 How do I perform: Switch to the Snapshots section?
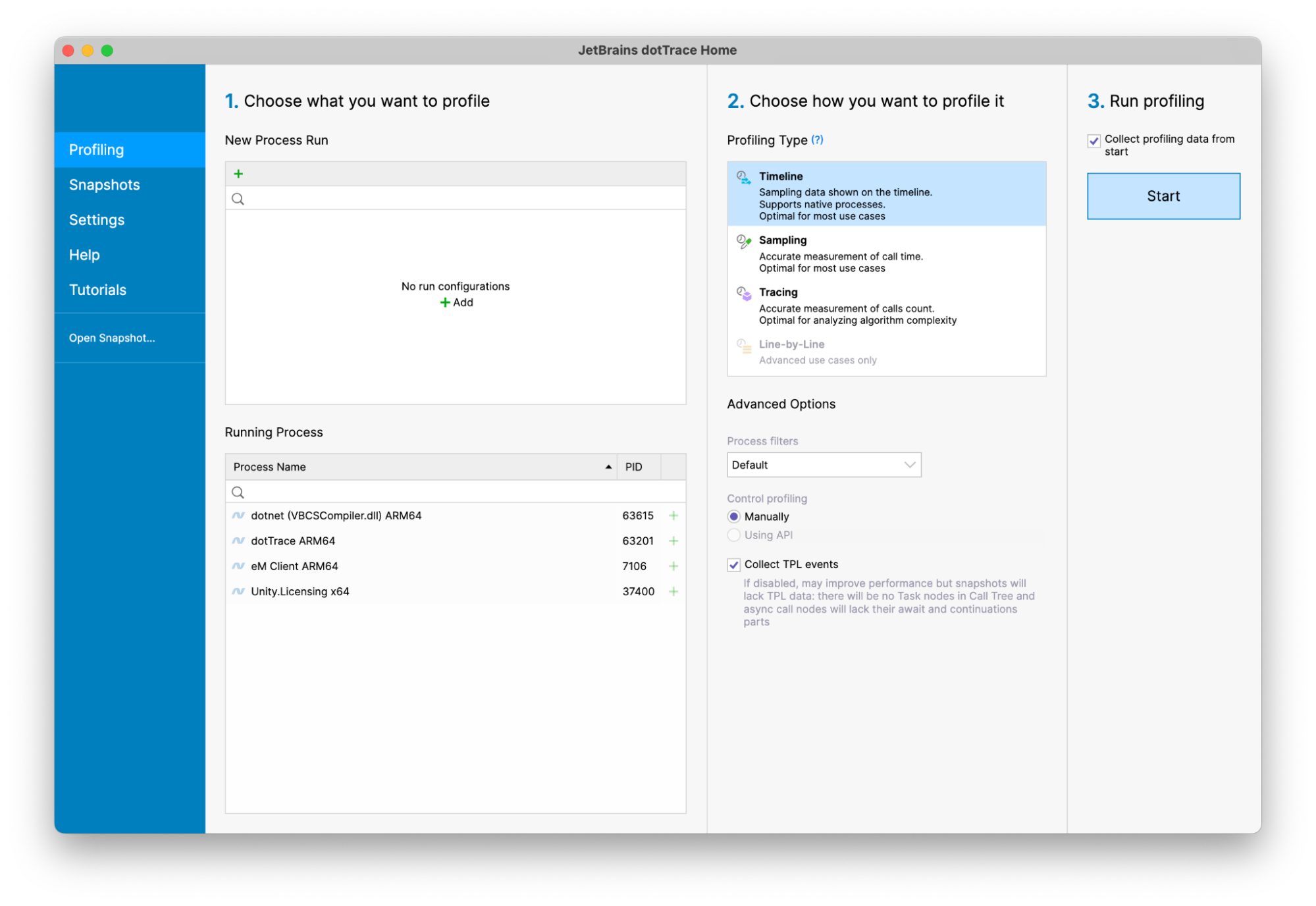tap(104, 184)
